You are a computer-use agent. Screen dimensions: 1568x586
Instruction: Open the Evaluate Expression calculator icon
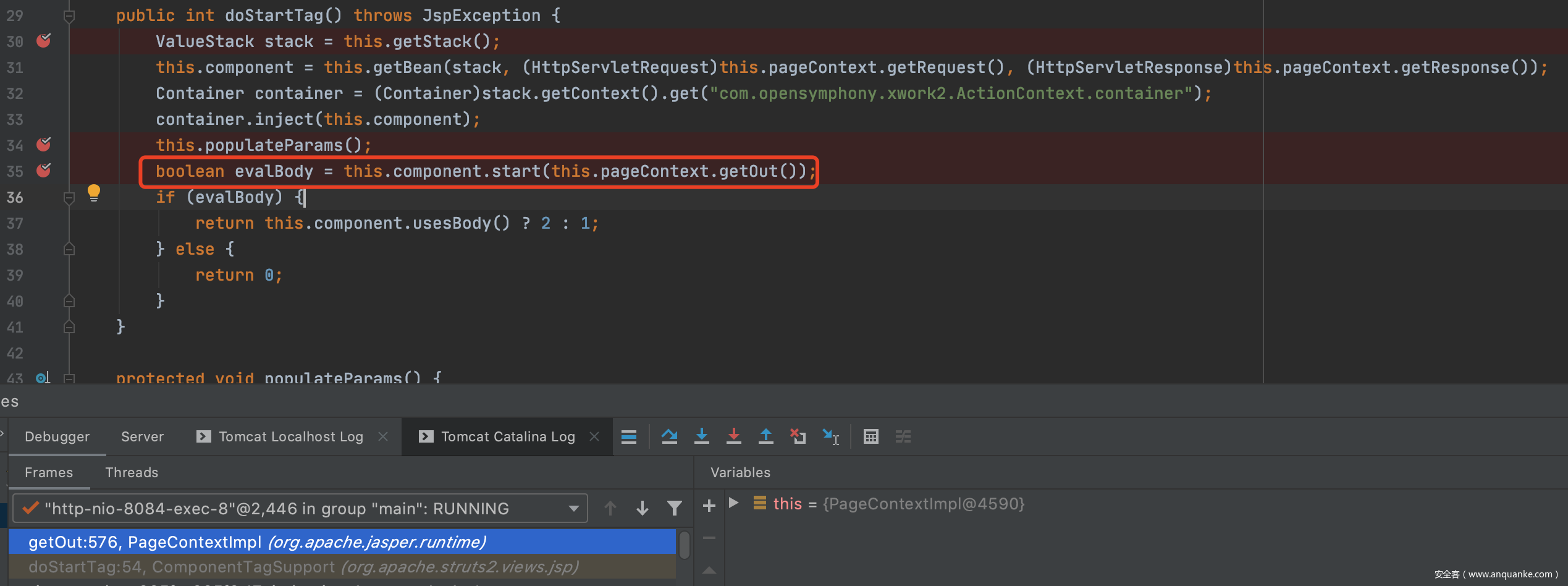[x=870, y=436]
